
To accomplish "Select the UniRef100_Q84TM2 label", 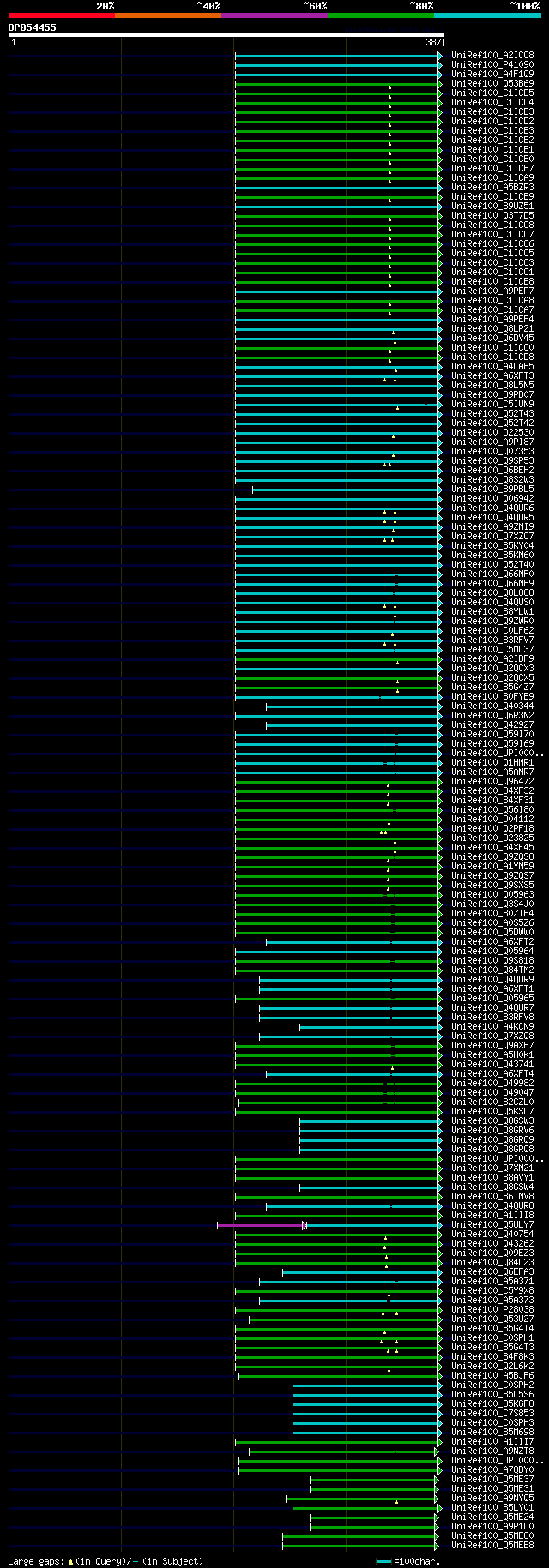I will tap(492, 970).
